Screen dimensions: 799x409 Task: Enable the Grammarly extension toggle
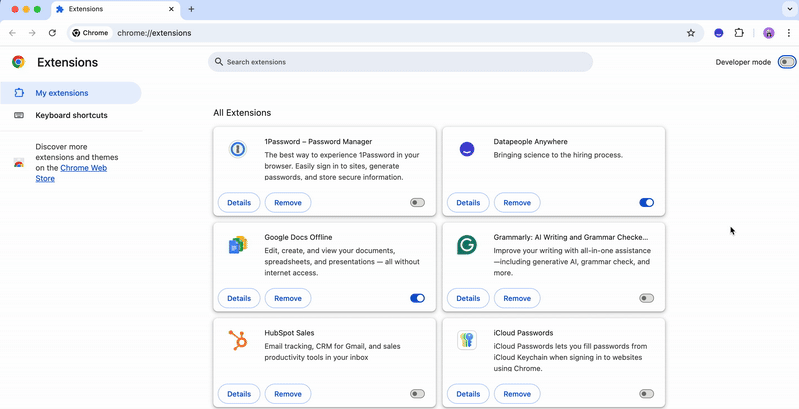coord(647,298)
